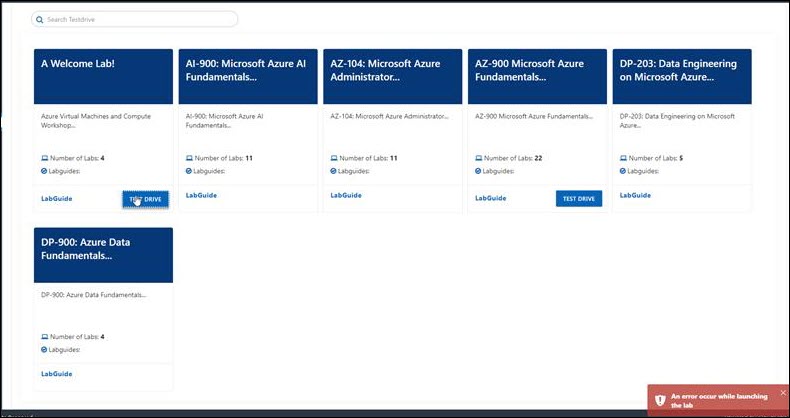Click laptop icon in AI-900 card
790x418 pixels.
189,158
